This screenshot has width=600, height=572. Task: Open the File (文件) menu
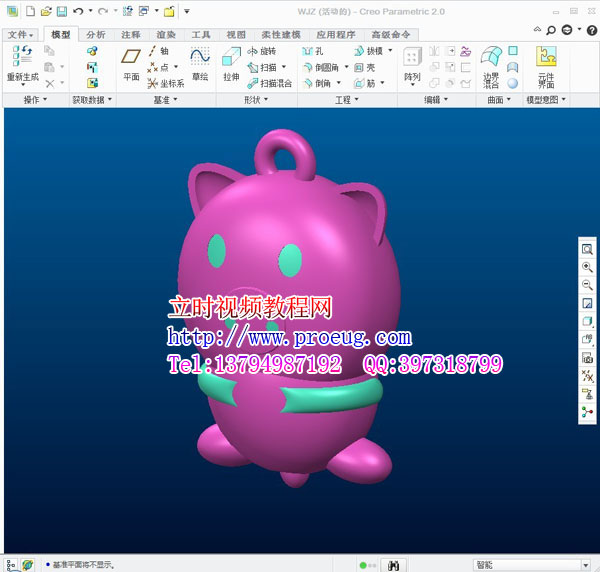[21, 34]
